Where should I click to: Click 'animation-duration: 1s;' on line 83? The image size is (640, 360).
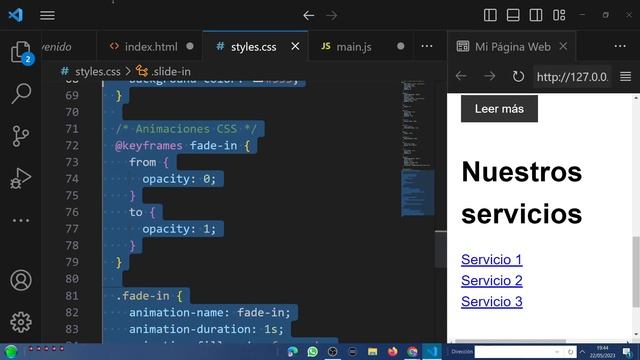206,329
